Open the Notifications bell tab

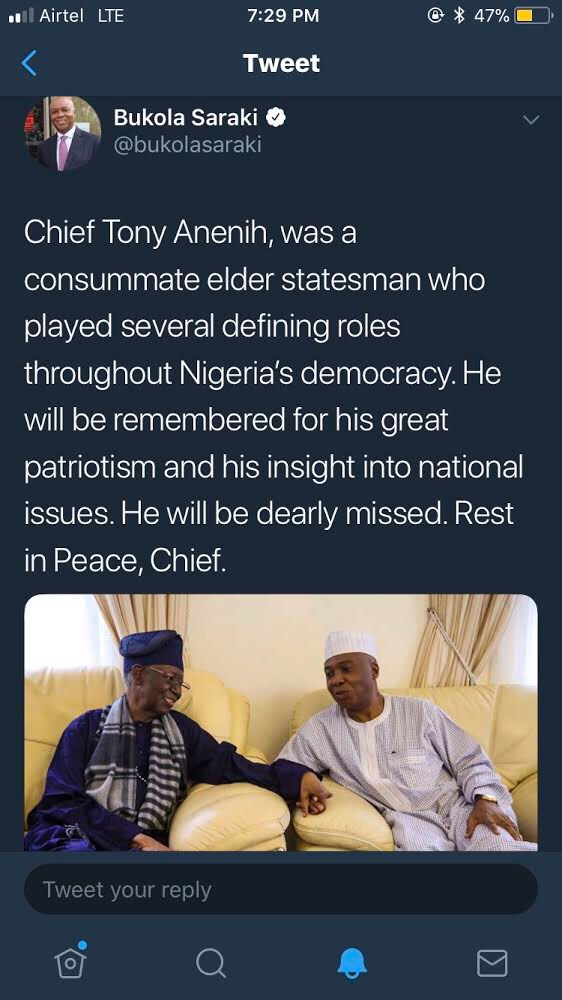[x=352, y=962]
